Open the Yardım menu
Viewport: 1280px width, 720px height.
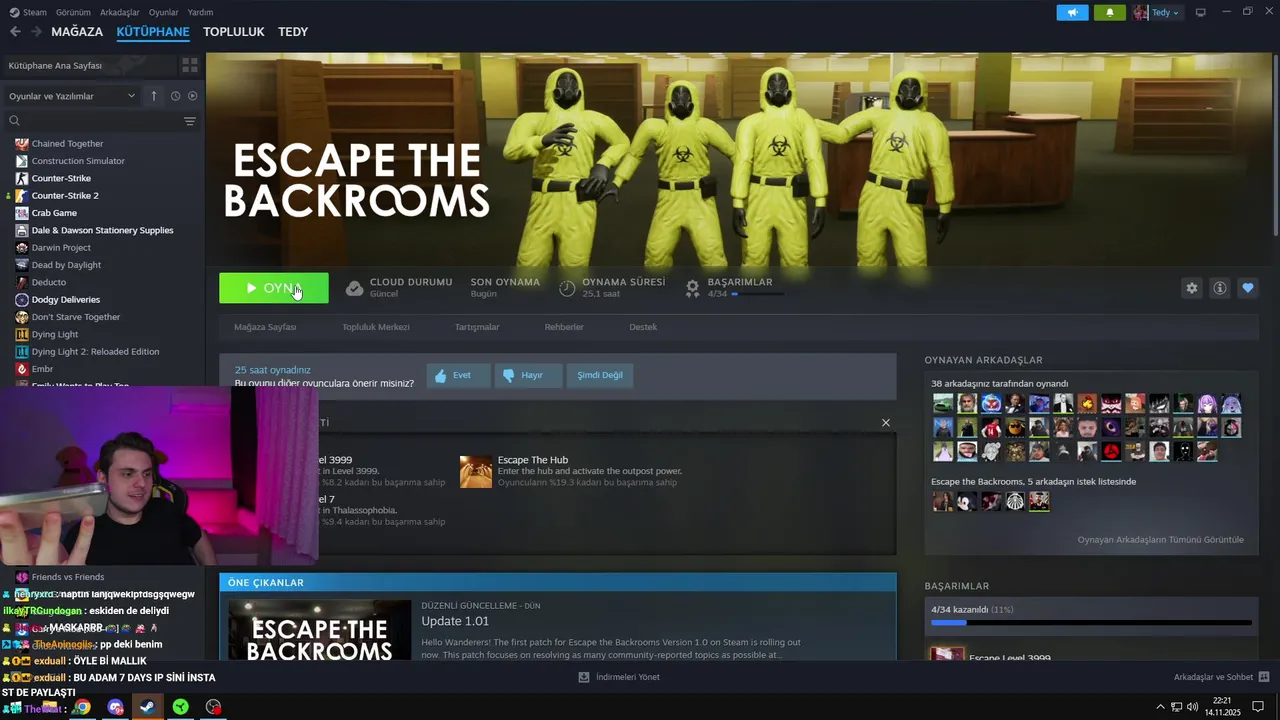point(200,12)
